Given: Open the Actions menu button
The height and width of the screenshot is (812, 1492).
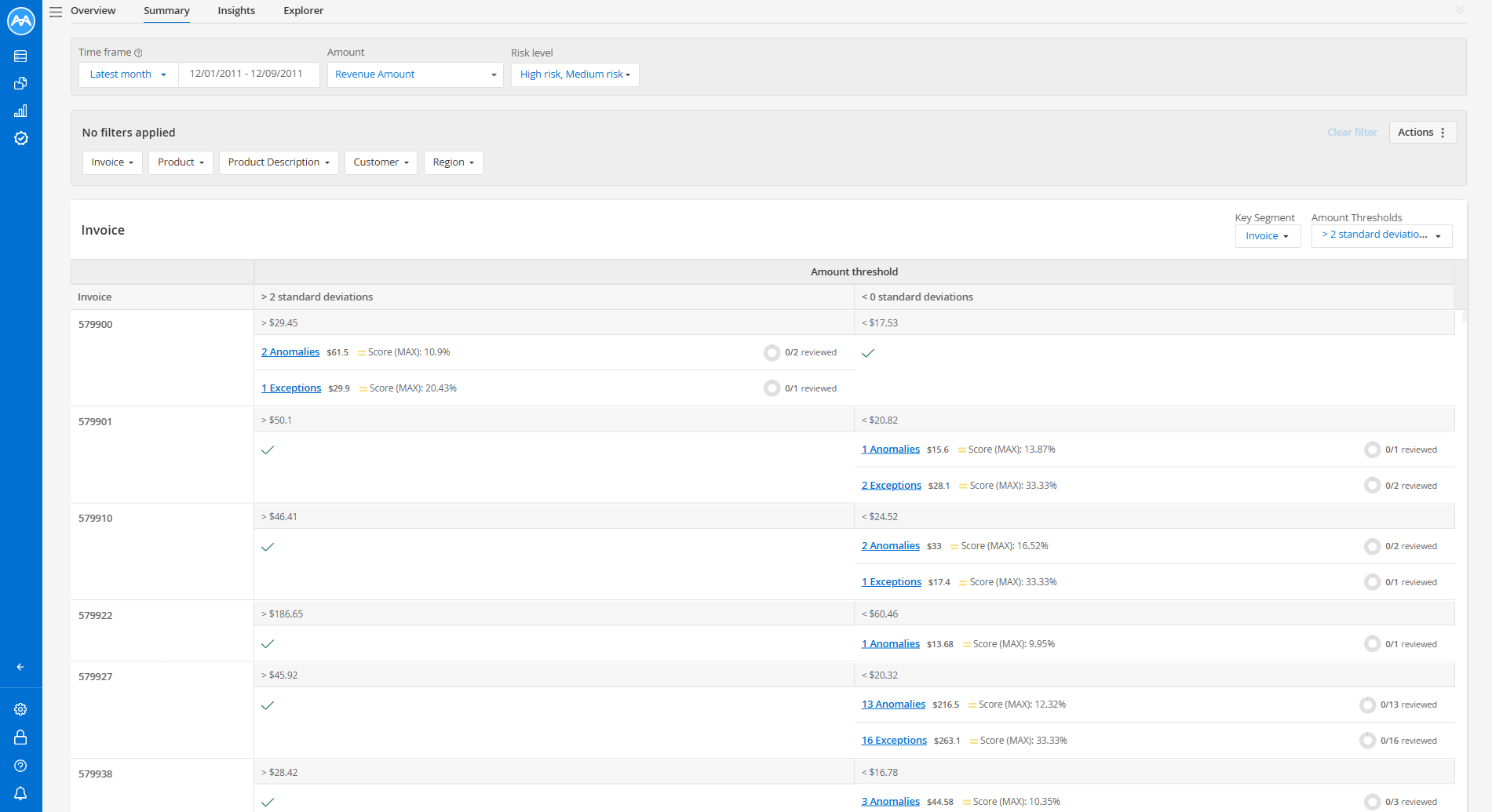Looking at the screenshot, I should pyautogui.click(x=1423, y=133).
